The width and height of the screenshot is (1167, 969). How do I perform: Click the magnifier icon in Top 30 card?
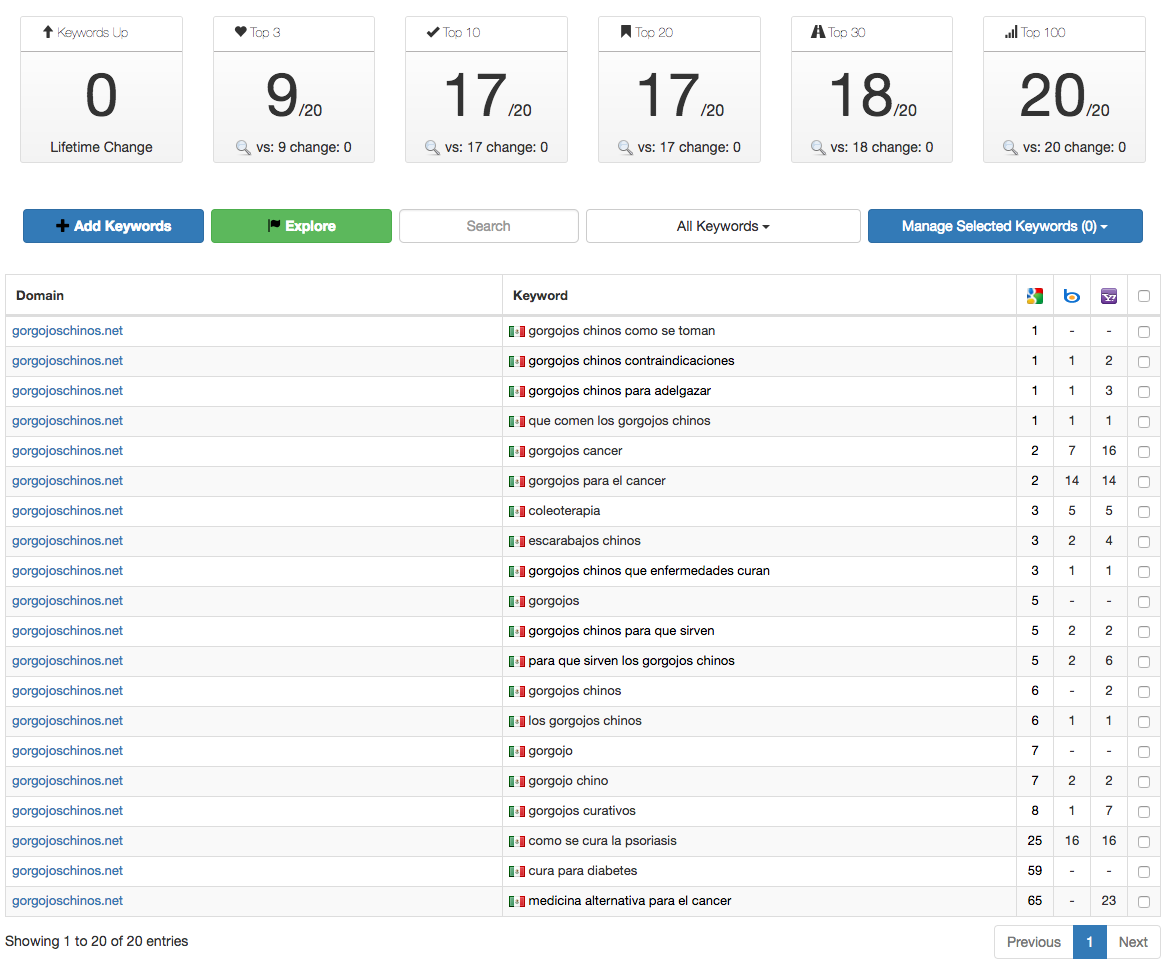(x=818, y=147)
